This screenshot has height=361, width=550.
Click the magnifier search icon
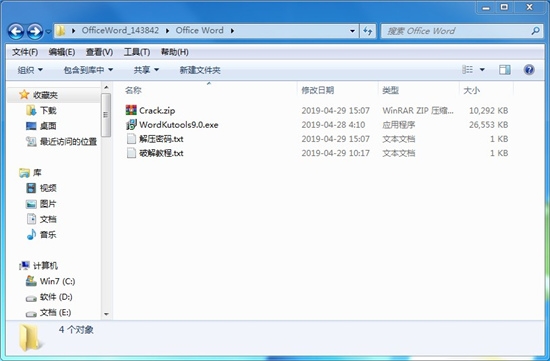[536, 31]
